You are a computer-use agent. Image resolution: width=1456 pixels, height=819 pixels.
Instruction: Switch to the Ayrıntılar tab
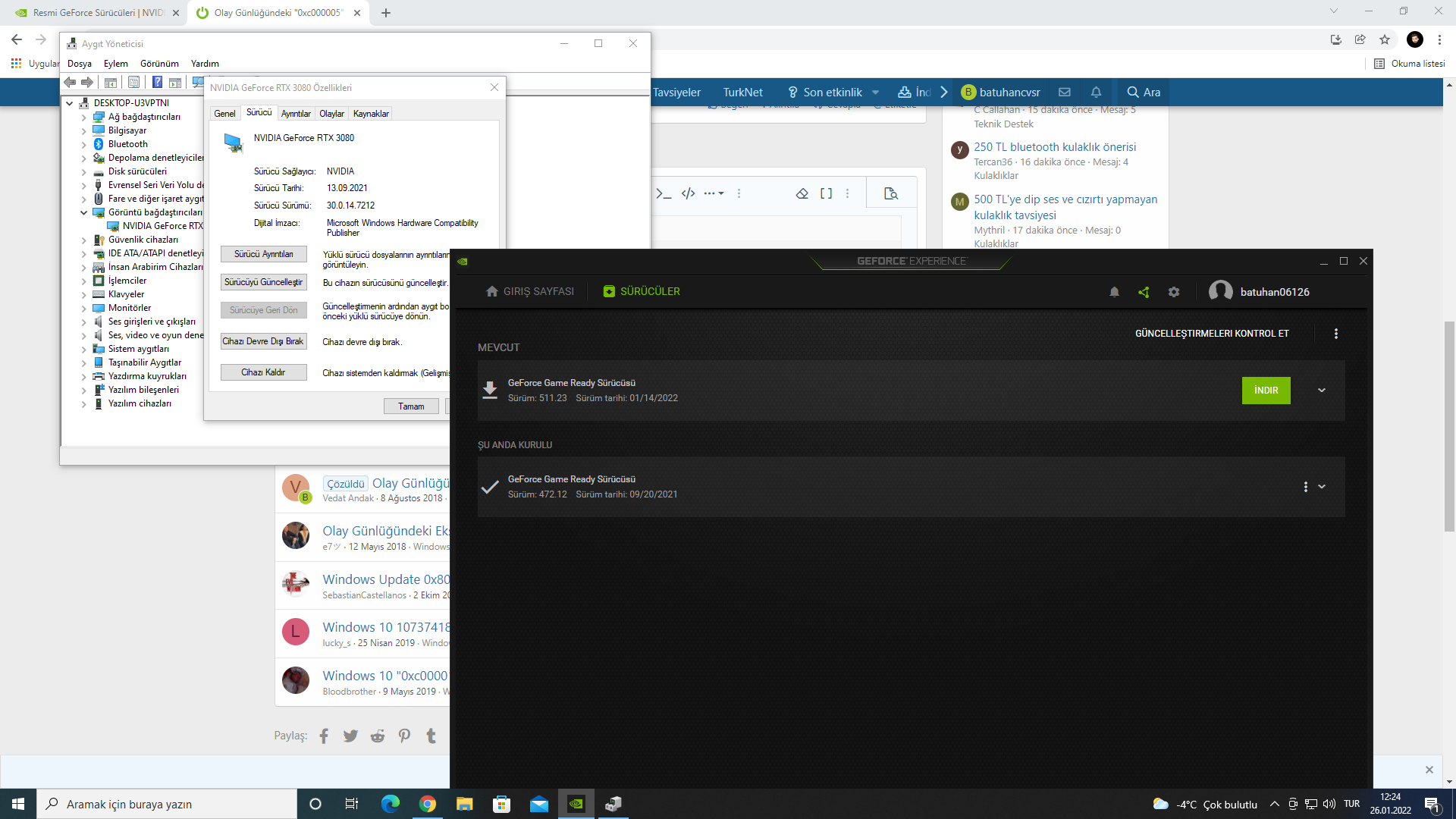296,114
